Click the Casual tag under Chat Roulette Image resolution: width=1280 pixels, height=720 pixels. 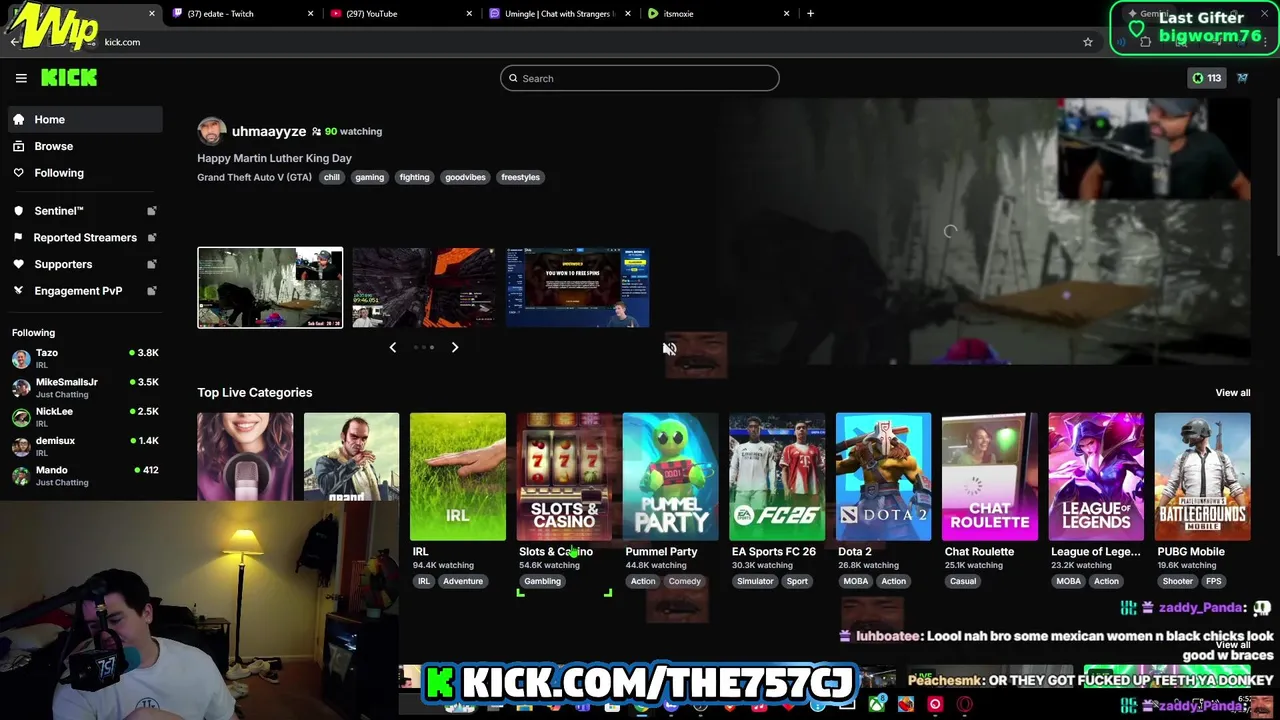(963, 581)
